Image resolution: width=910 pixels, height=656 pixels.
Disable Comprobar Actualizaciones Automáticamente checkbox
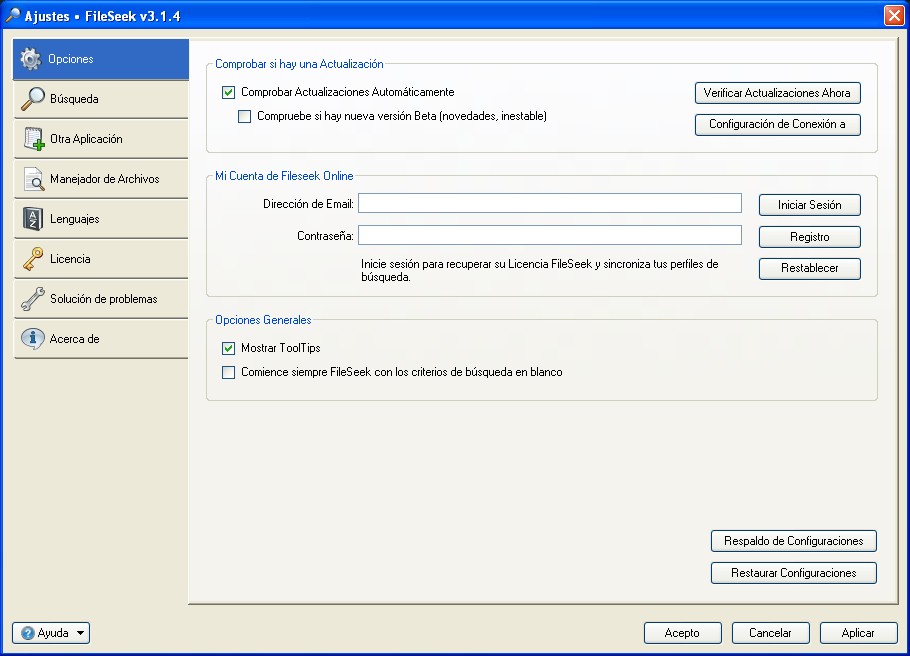(229, 92)
